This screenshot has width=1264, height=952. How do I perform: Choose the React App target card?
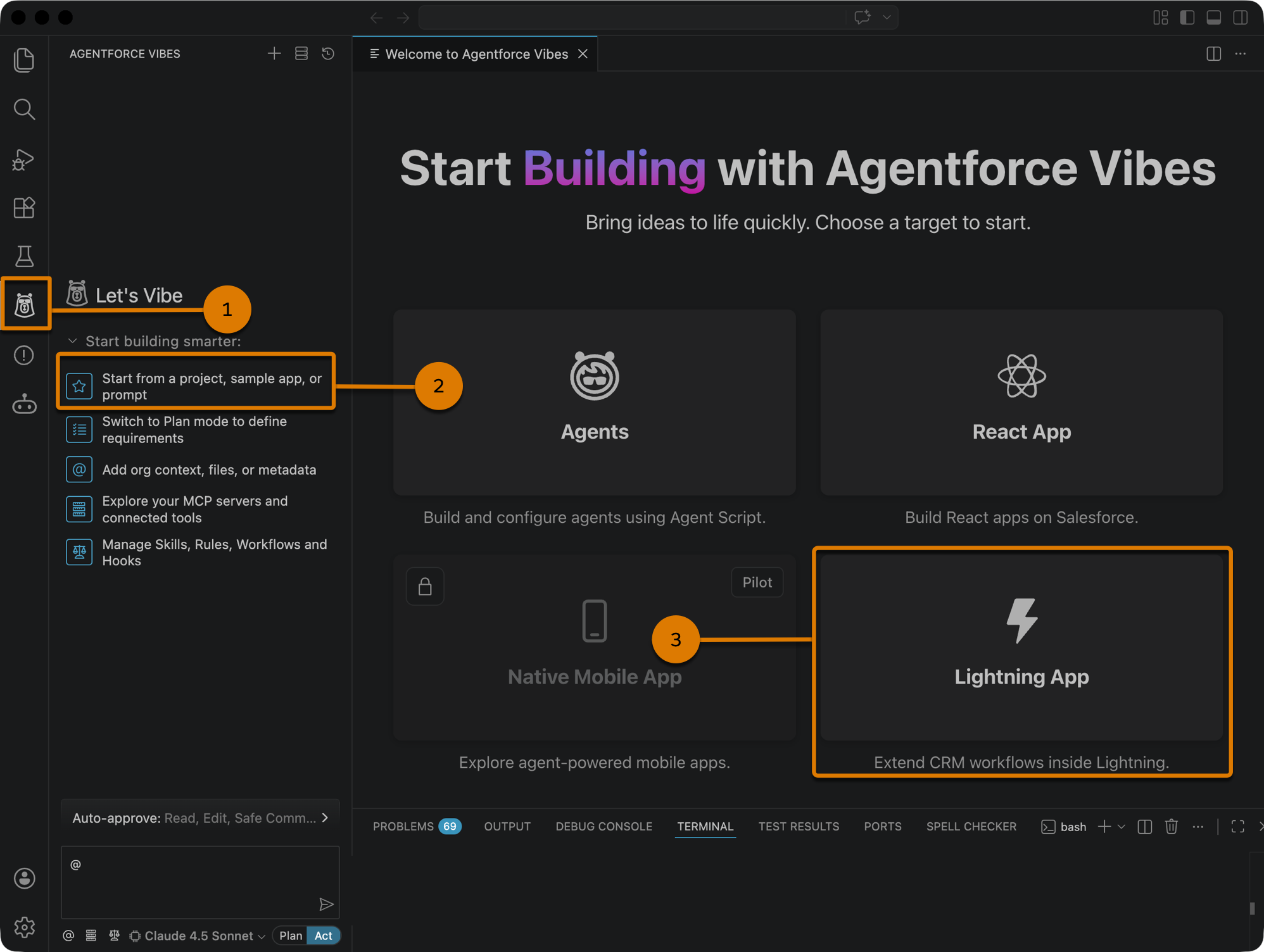point(1021,402)
